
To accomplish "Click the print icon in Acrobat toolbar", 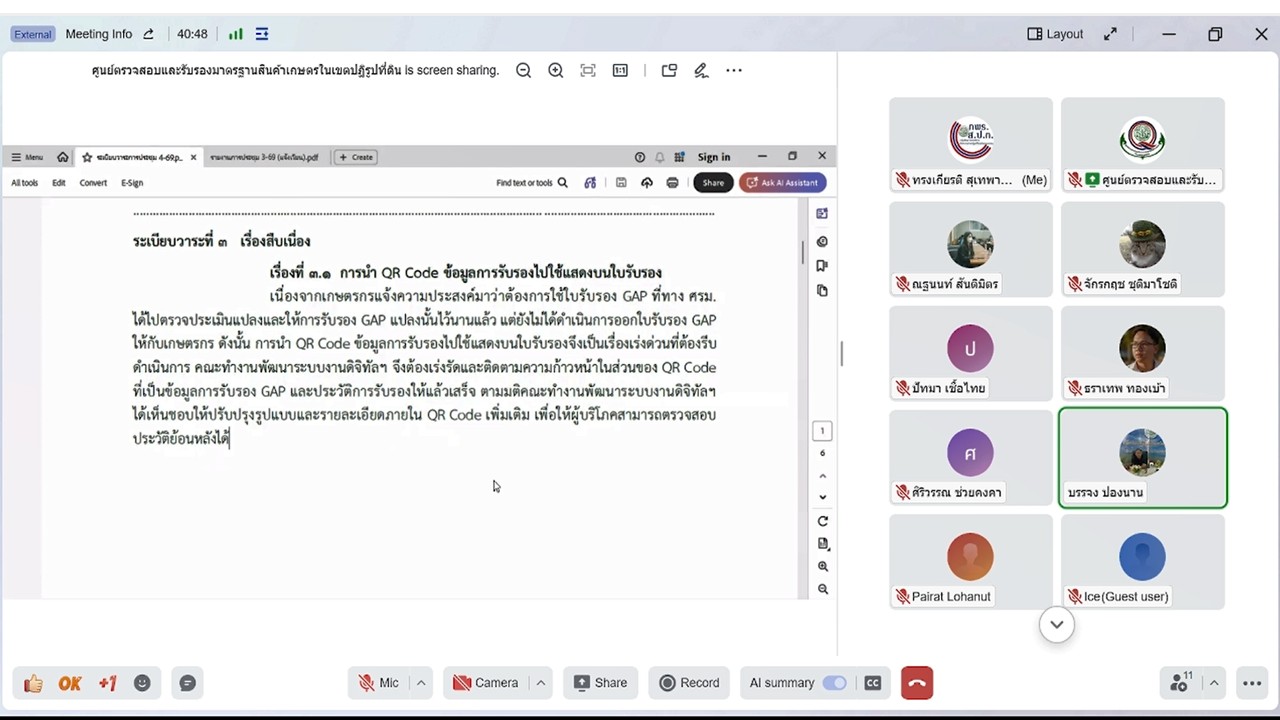I will click(x=672, y=182).
